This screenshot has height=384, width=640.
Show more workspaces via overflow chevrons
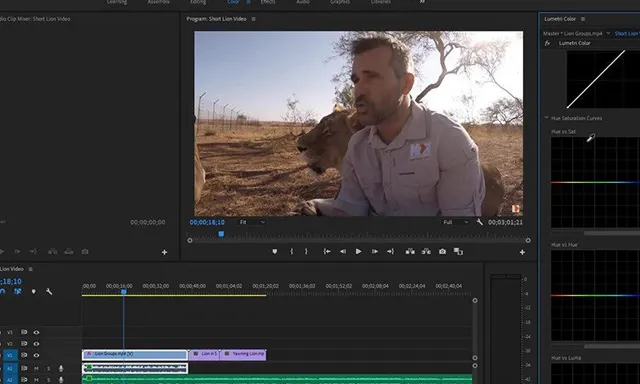[x=422, y=2]
